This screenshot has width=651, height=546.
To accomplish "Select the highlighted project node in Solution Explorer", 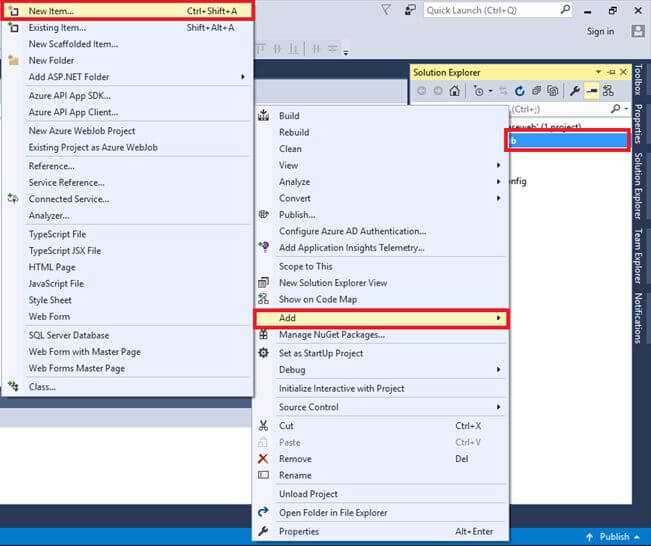I will (x=568, y=140).
